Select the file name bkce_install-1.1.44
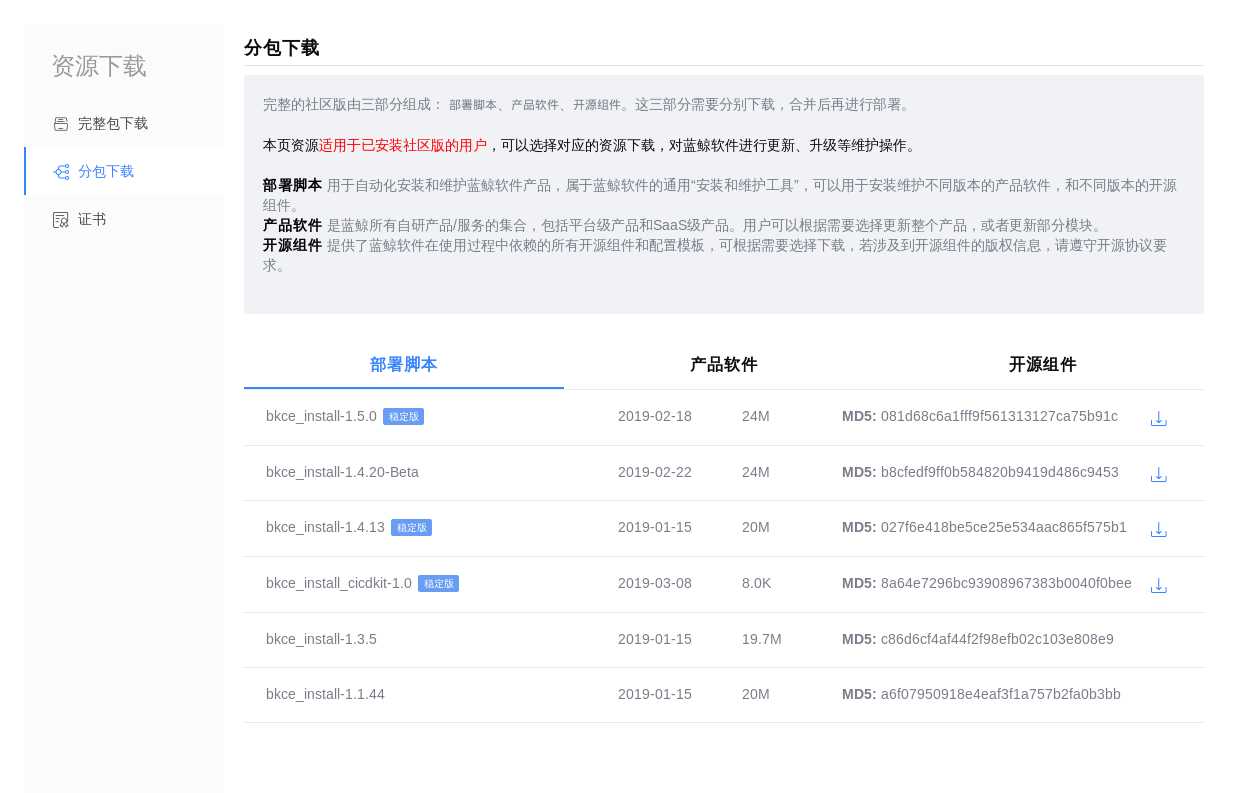This screenshot has height=793, width=1260. (325, 694)
